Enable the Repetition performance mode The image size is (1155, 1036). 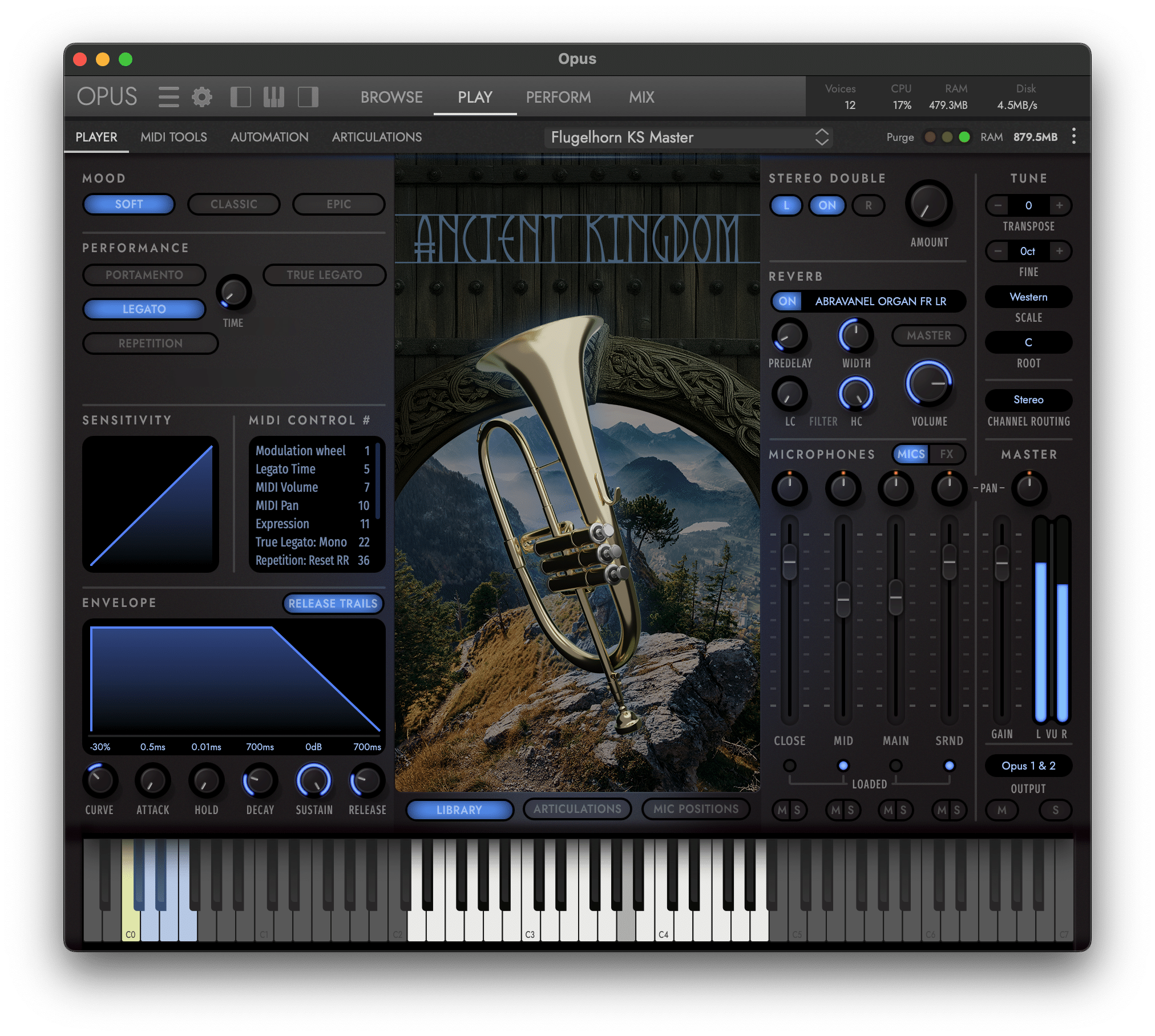click(151, 343)
